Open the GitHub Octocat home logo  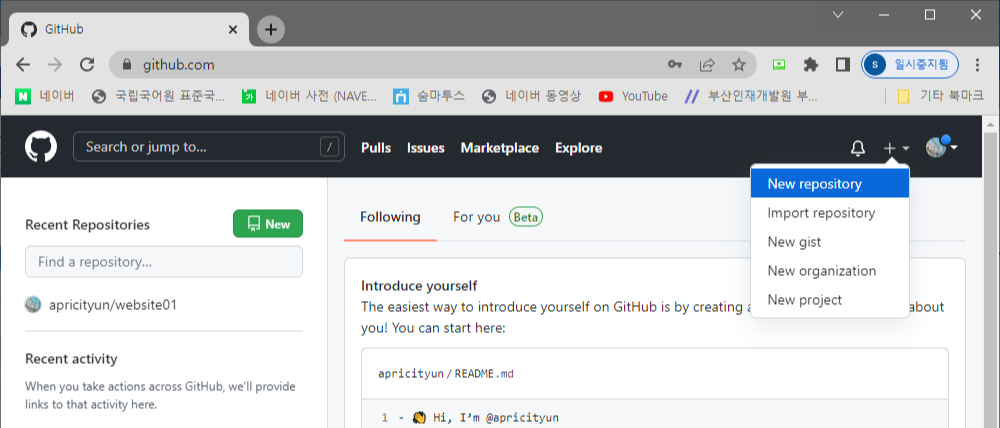click(x=41, y=147)
